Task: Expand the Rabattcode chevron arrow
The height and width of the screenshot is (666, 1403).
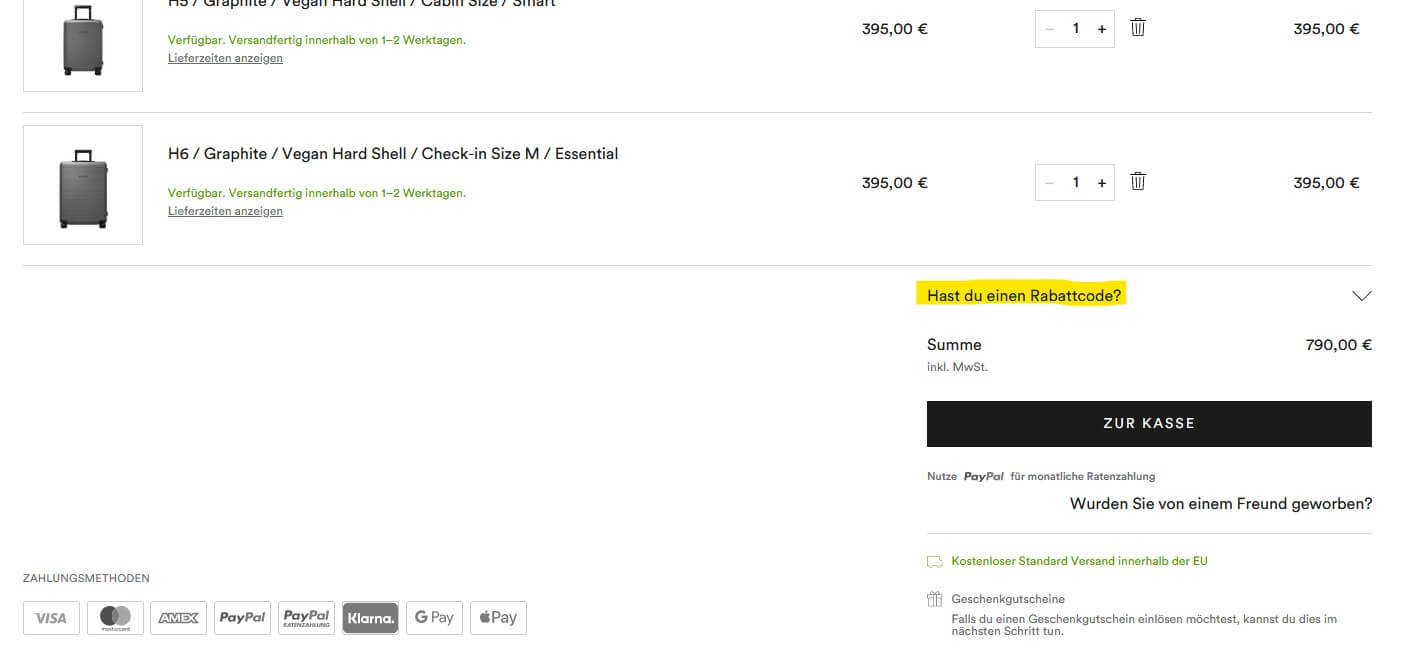Action: tap(1361, 296)
